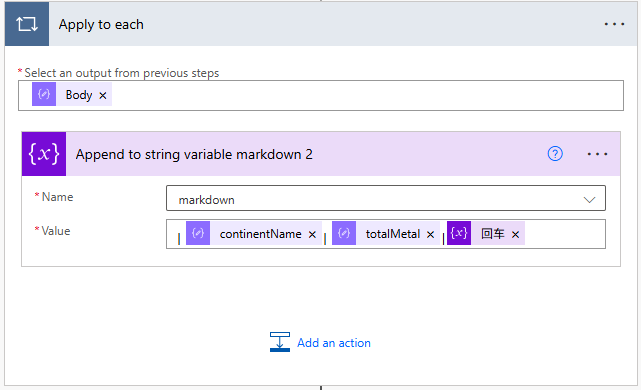Screen dimensions: 641x390
Task: Click the Body dynamic content icon
Action: tap(44, 94)
